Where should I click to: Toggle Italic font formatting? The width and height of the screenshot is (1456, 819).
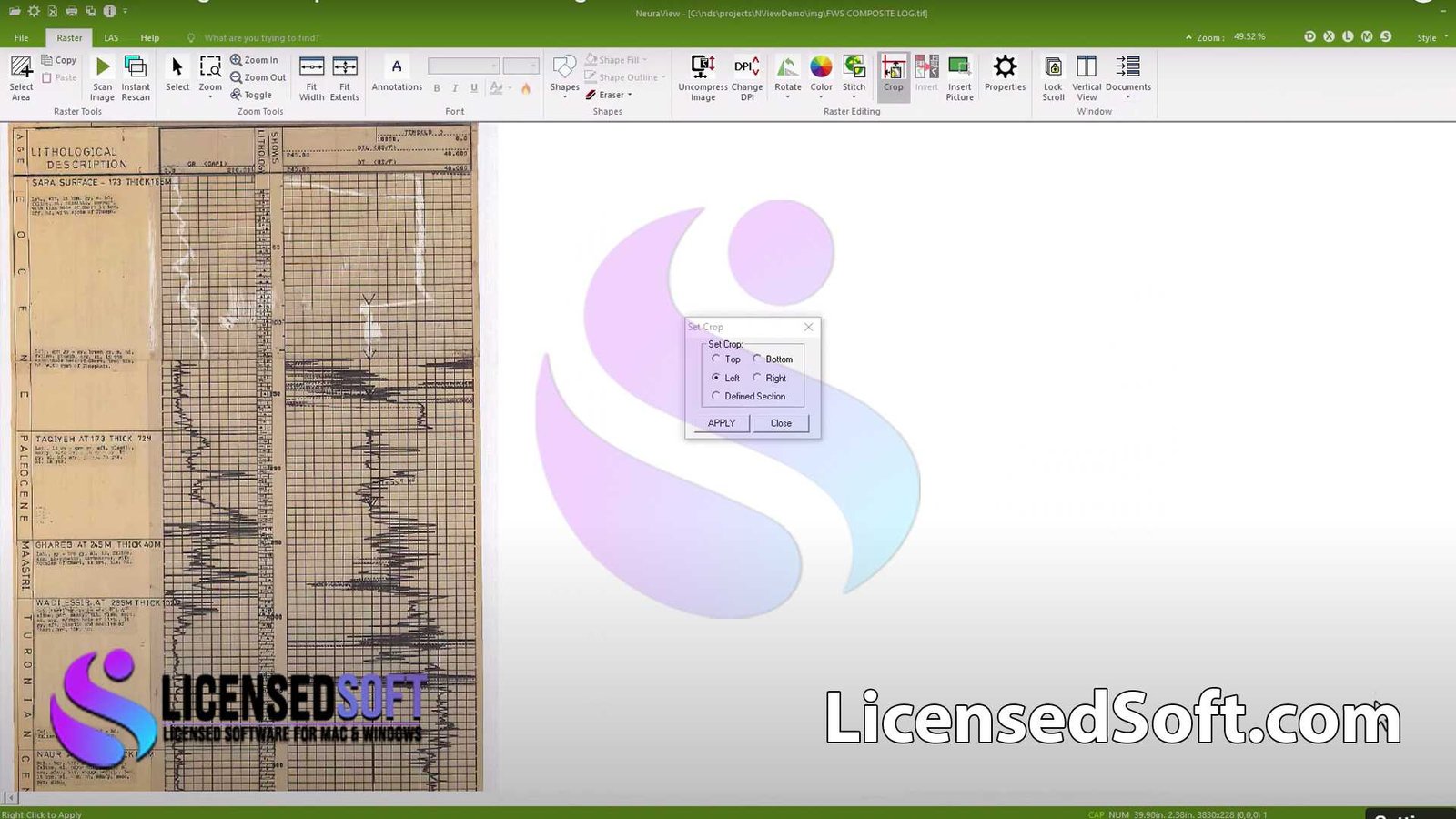click(x=455, y=88)
